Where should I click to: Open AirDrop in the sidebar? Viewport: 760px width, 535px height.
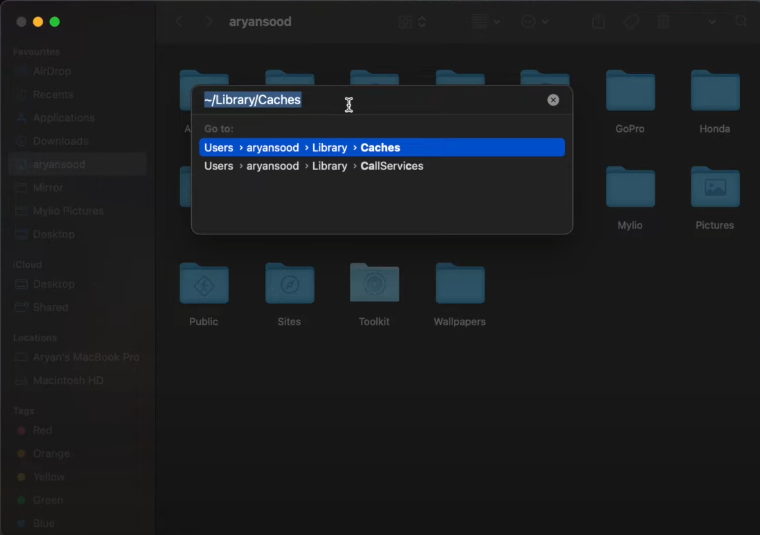pos(78,71)
